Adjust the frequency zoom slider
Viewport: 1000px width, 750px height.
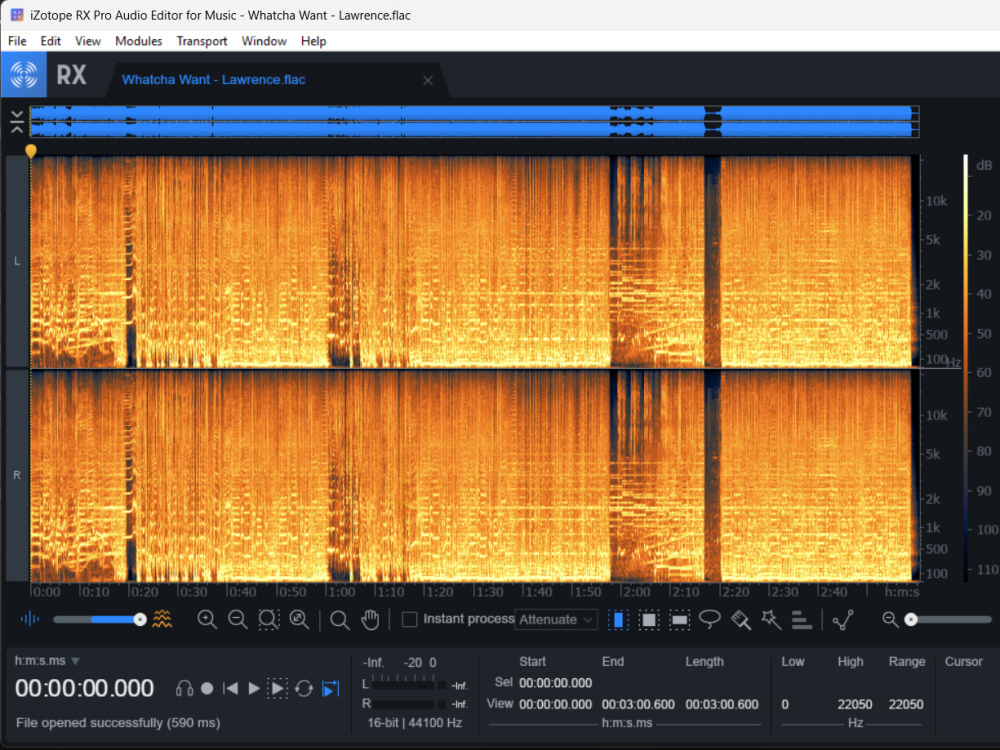pyautogui.click(x=948, y=619)
